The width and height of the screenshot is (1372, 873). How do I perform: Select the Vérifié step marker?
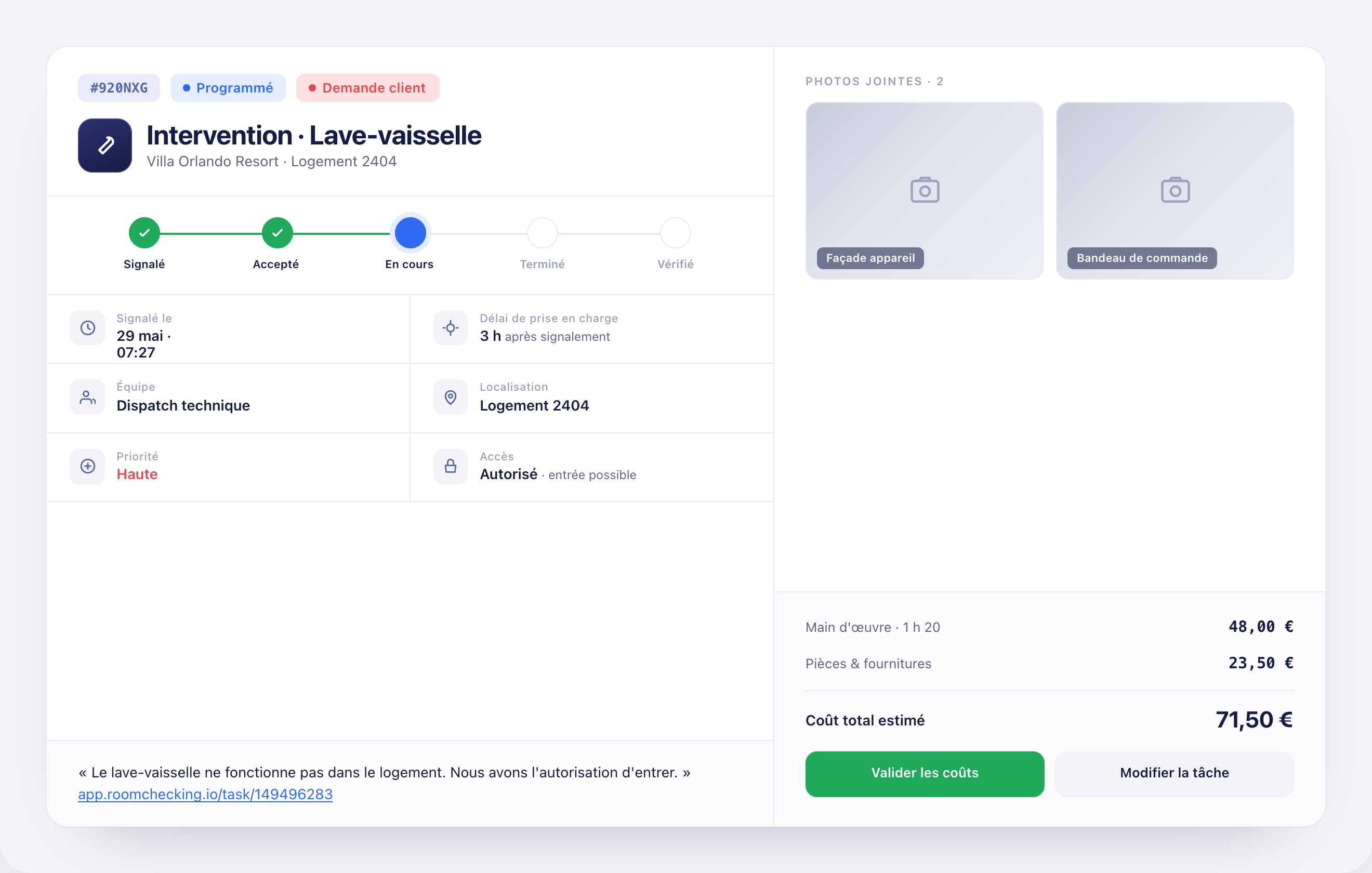point(675,232)
